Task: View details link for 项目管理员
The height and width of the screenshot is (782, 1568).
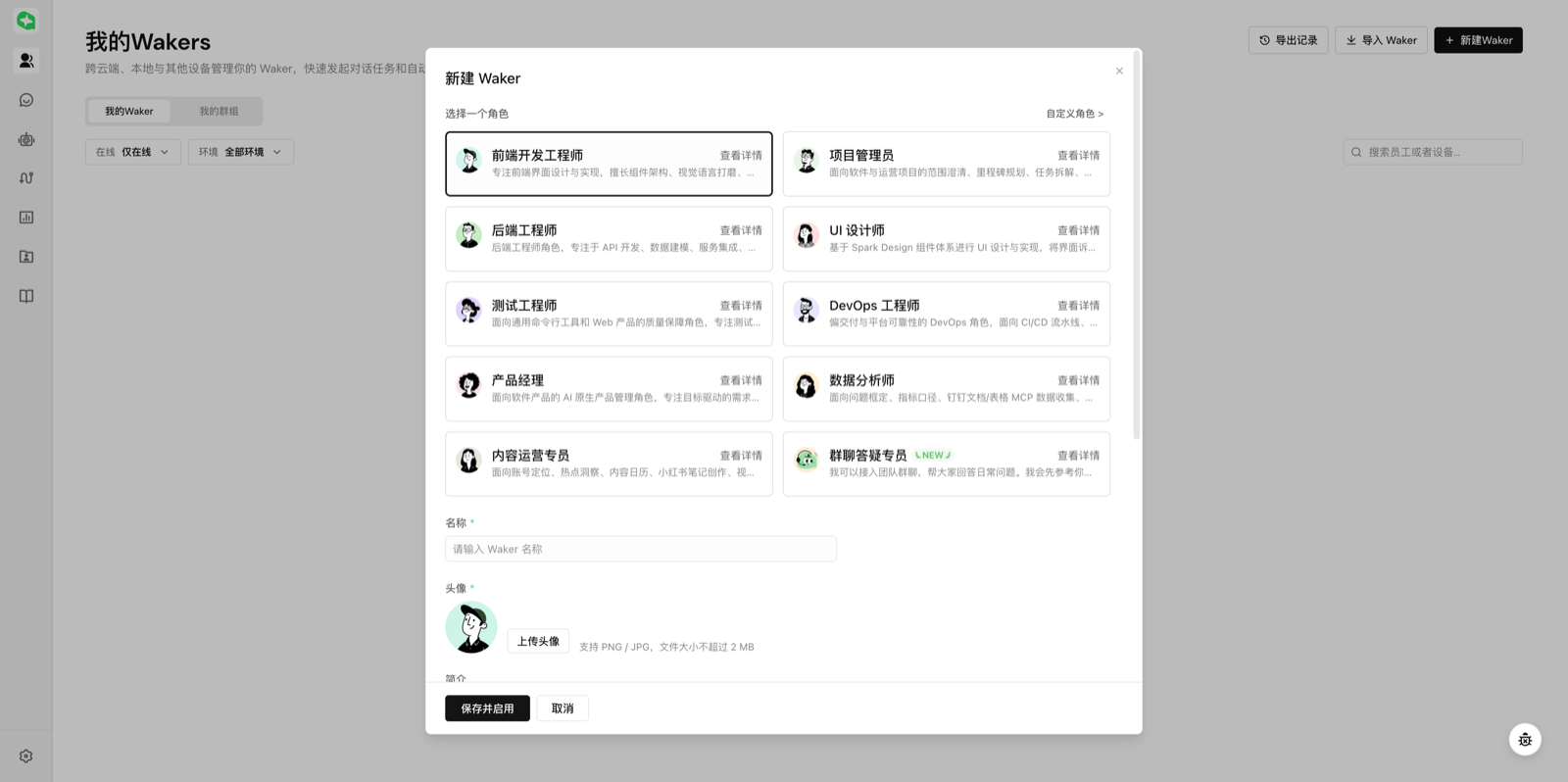Action: tap(1078, 155)
